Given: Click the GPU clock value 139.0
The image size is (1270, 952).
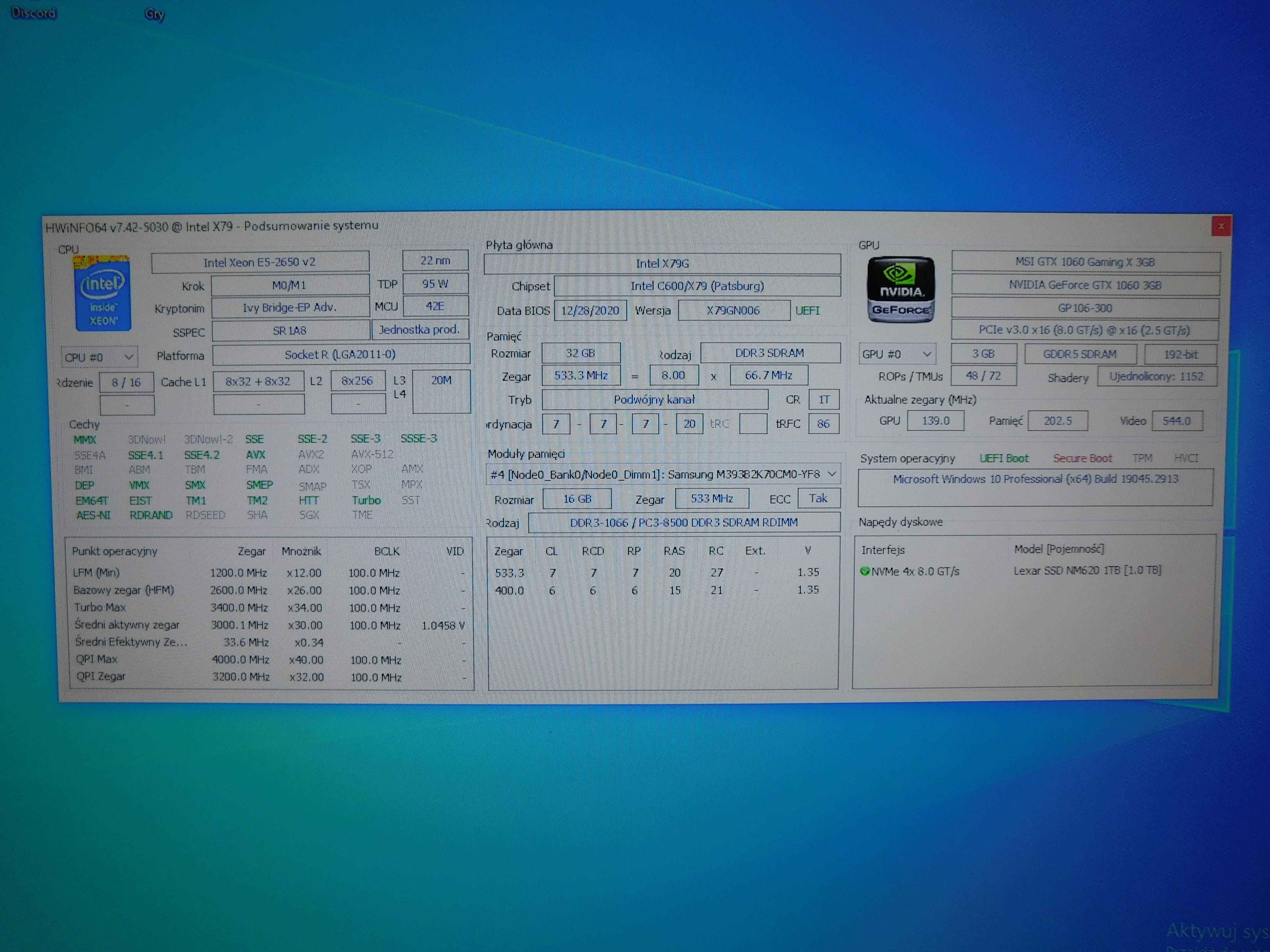Looking at the screenshot, I should (936, 421).
